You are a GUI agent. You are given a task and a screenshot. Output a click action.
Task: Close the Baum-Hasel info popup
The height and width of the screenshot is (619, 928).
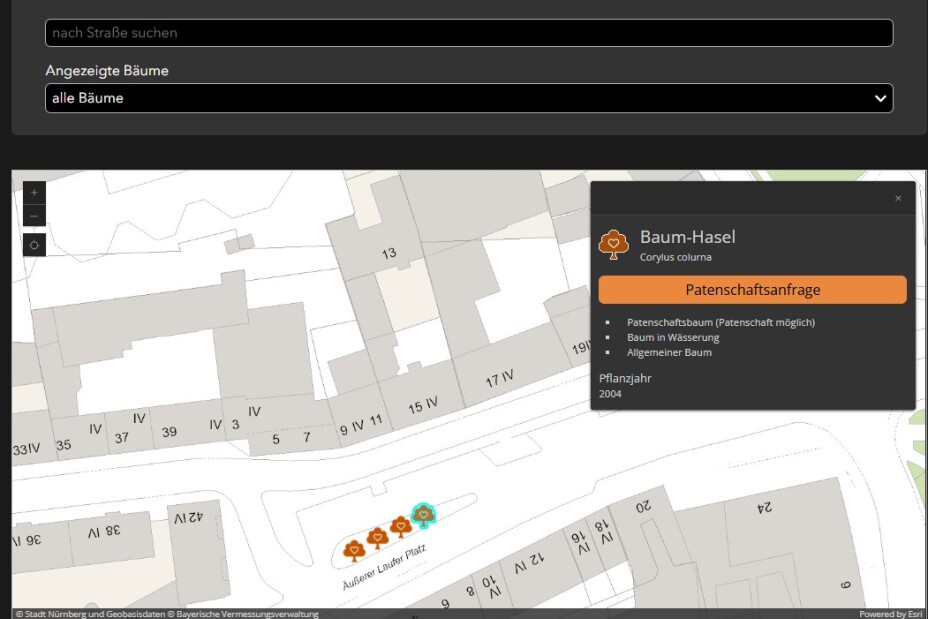[898, 198]
